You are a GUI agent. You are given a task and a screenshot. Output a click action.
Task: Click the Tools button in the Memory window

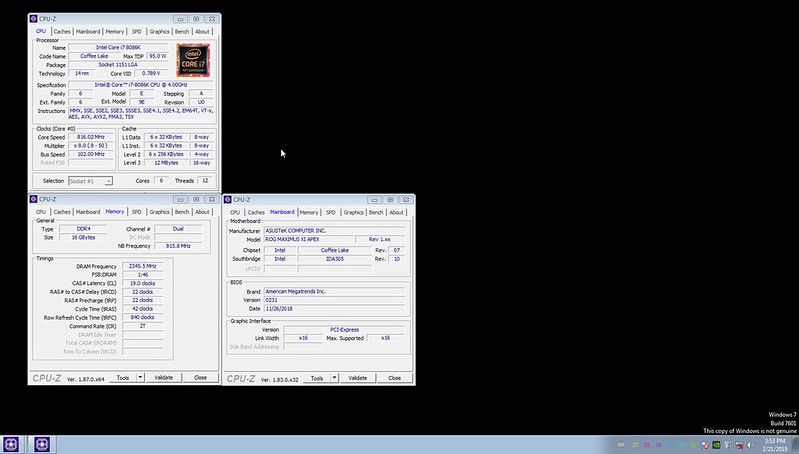(x=123, y=378)
